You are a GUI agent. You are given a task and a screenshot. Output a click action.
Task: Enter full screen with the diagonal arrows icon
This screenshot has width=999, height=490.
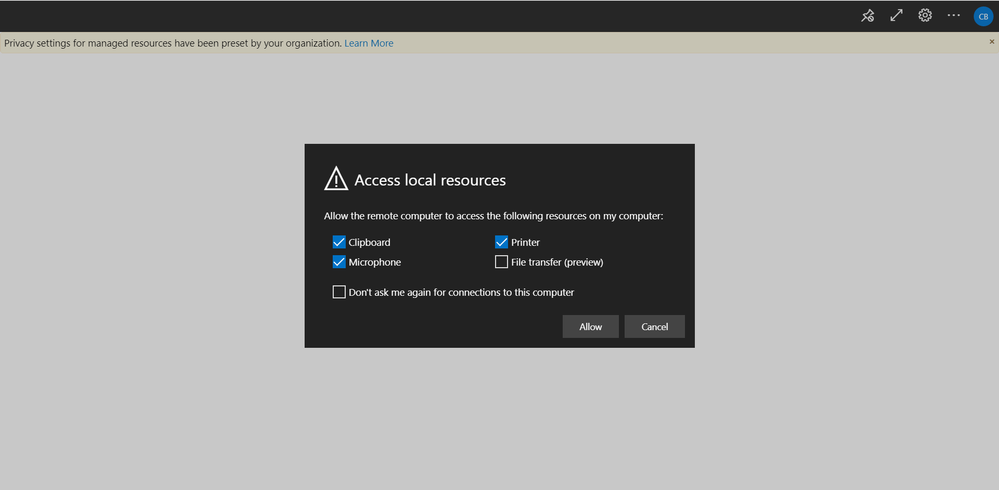896,16
